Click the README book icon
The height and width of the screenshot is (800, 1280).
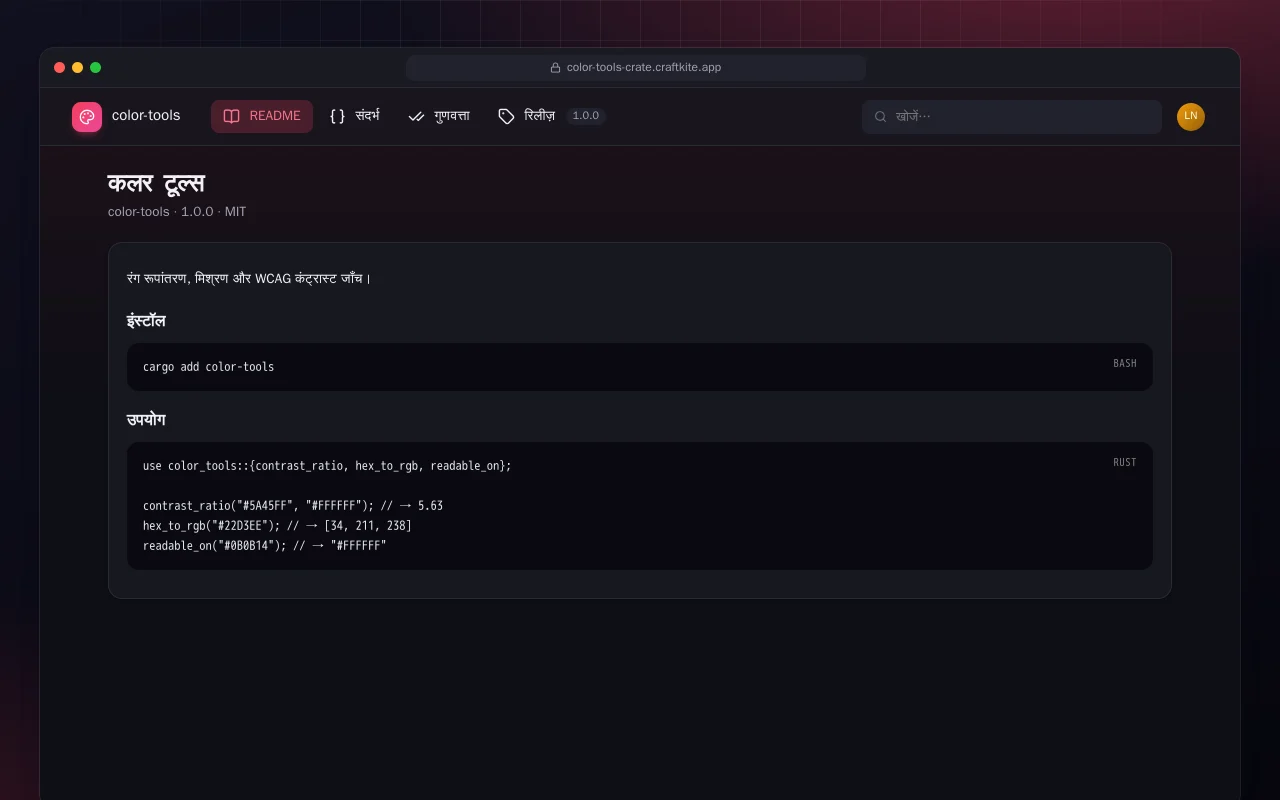tap(231, 116)
